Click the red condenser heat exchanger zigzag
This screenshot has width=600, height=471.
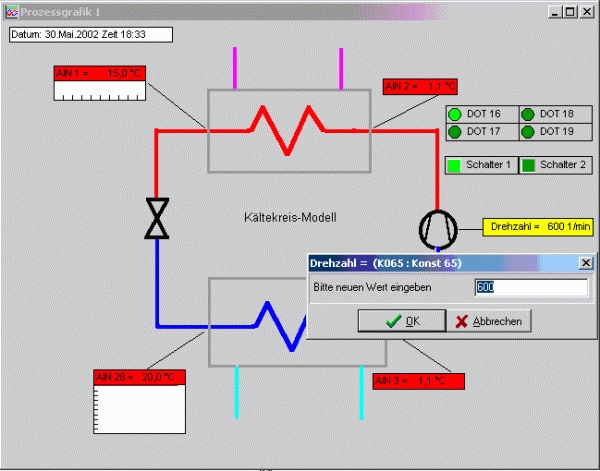[x=287, y=130]
